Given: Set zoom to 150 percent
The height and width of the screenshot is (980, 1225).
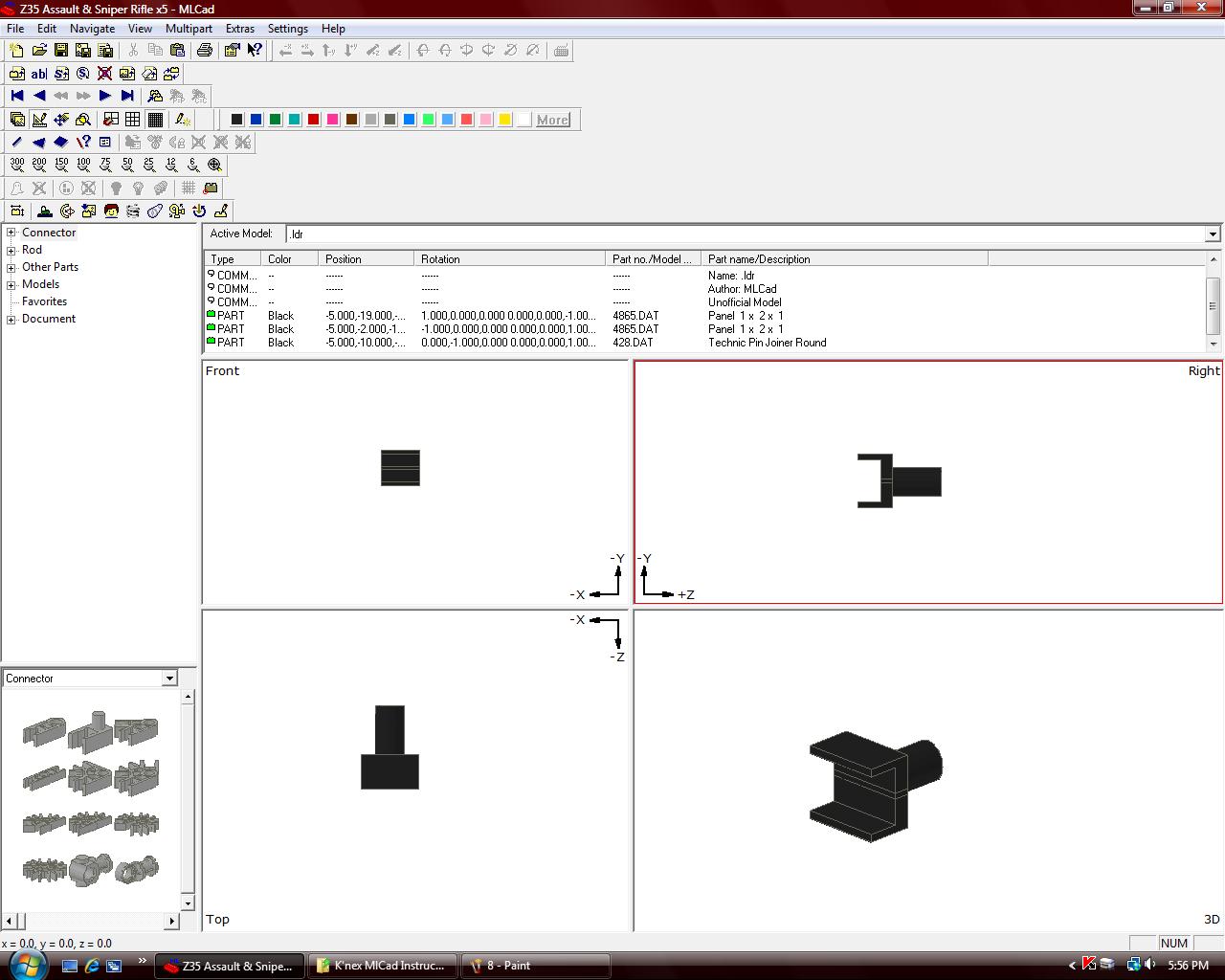Looking at the screenshot, I should [x=61, y=166].
